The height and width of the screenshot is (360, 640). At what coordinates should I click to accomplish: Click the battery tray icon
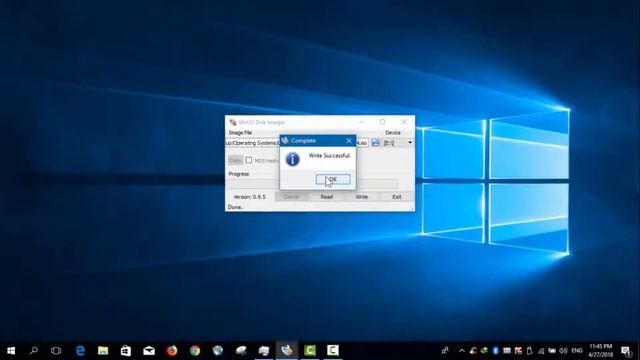[552, 351]
